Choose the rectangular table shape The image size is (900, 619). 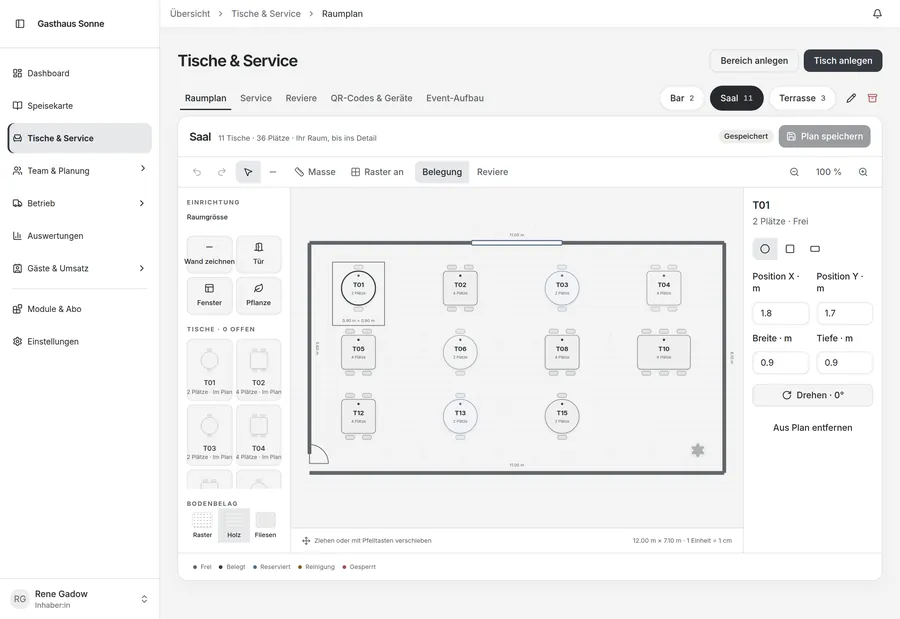click(x=815, y=249)
